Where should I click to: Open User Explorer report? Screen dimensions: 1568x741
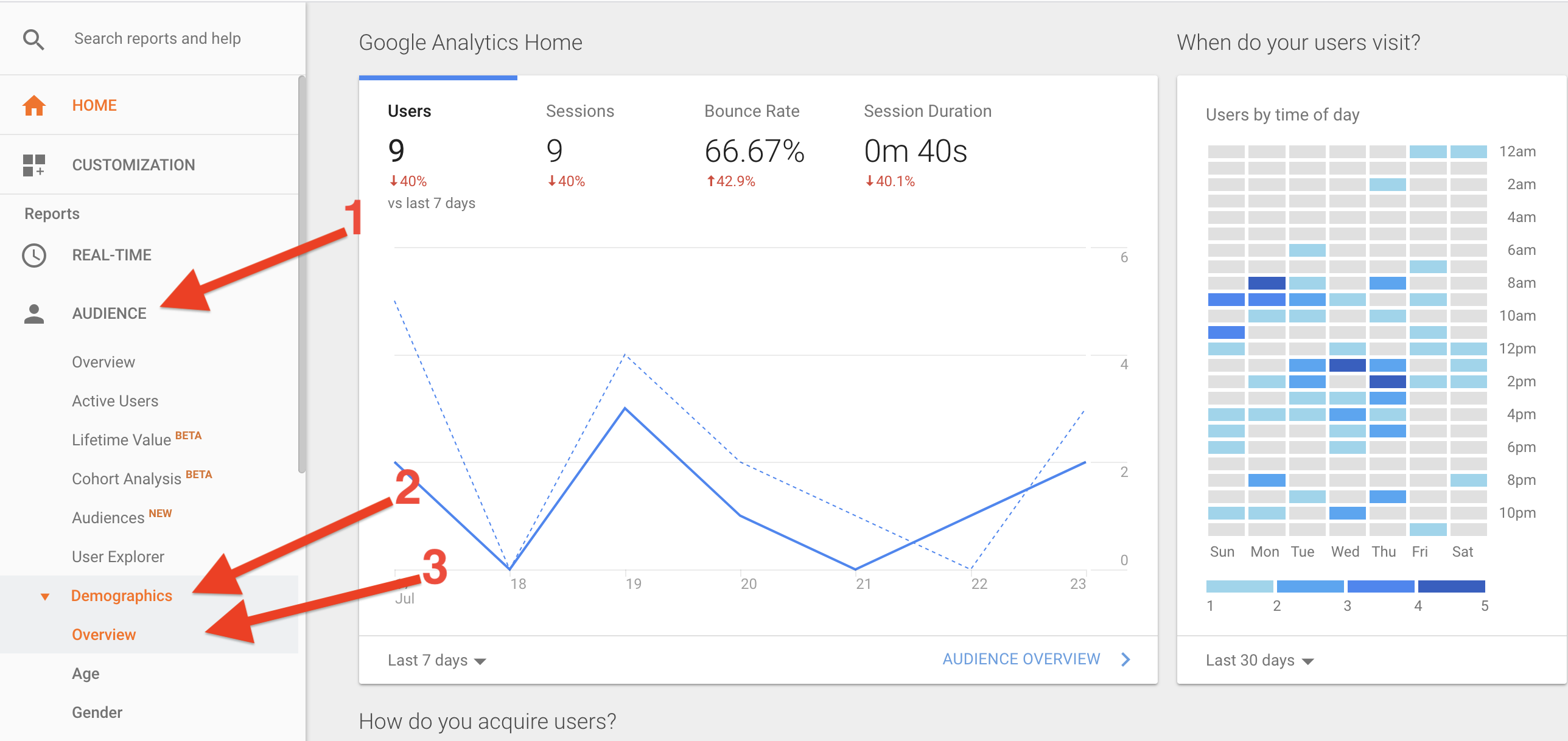click(117, 555)
